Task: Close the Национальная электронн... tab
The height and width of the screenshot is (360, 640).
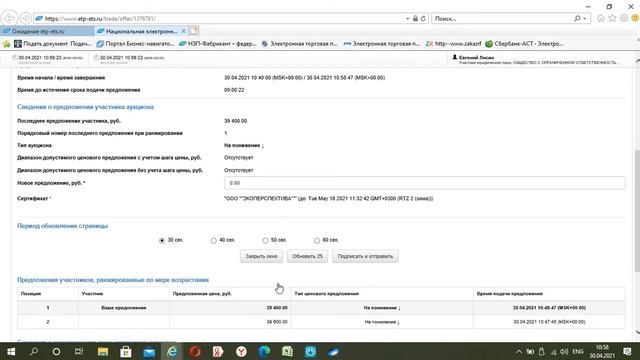Action: tap(183, 31)
